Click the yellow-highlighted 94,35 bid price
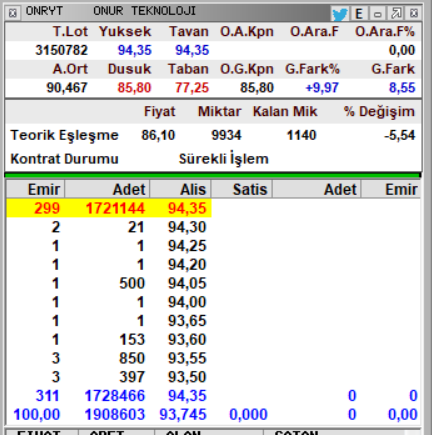 coord(187,208)
